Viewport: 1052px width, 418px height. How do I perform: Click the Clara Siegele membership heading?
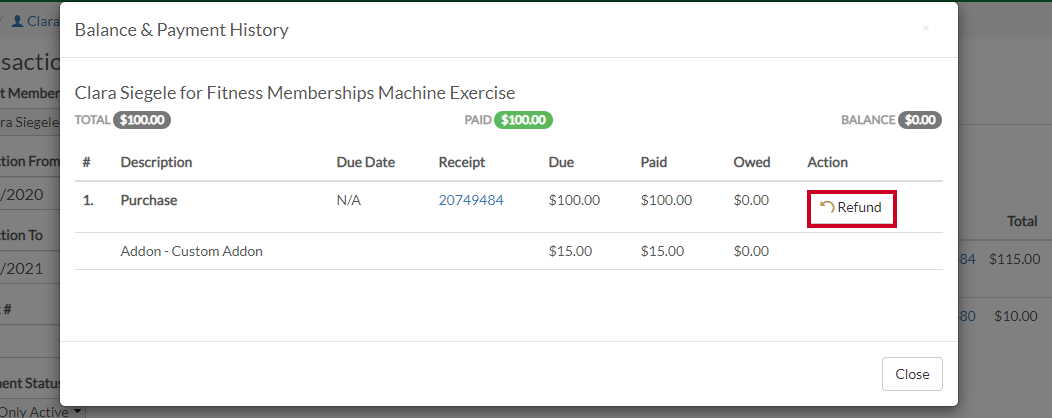tap(295, 93)
